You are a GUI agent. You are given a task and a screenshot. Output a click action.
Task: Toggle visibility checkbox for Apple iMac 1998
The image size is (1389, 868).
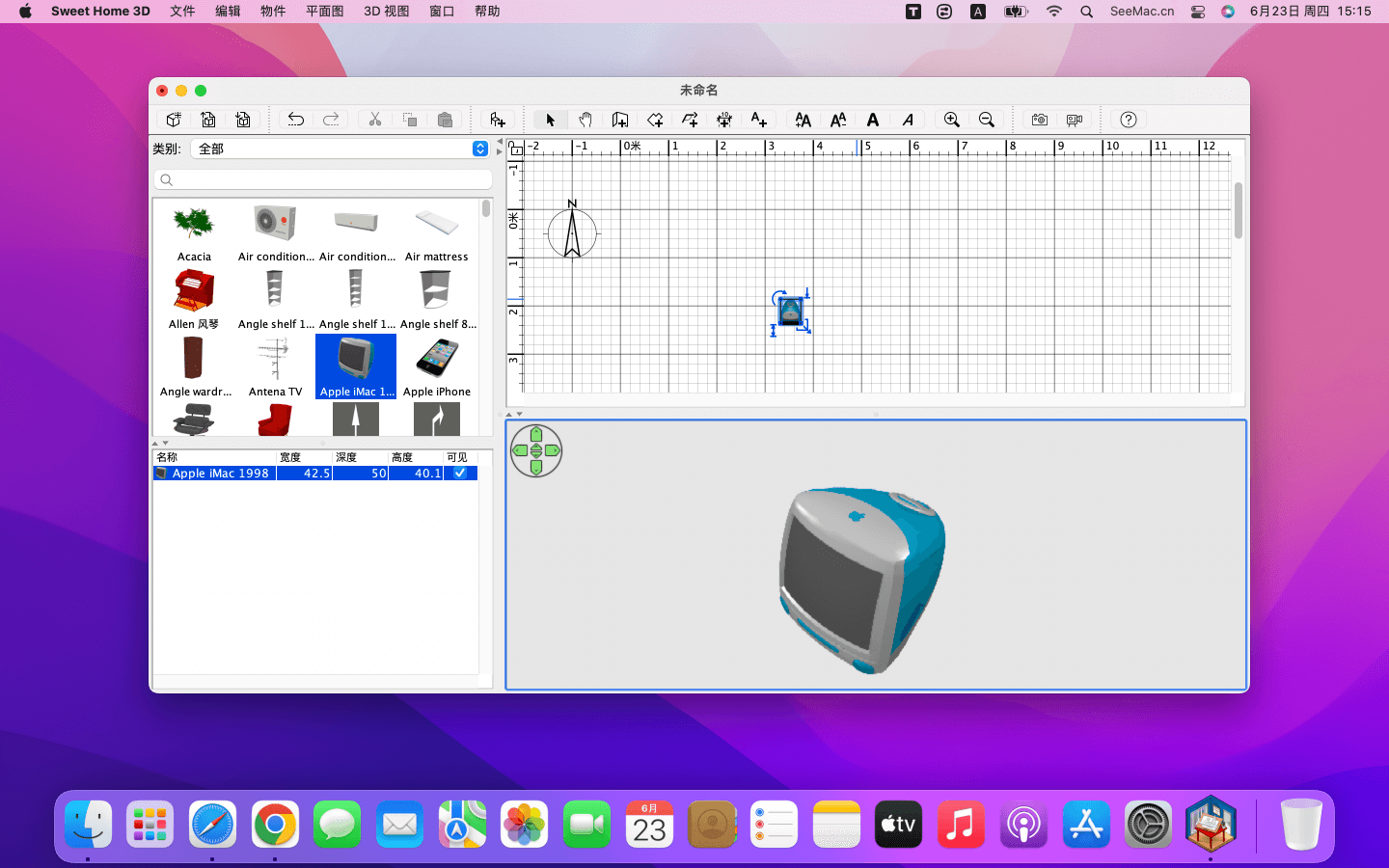[x=460, y=473]
